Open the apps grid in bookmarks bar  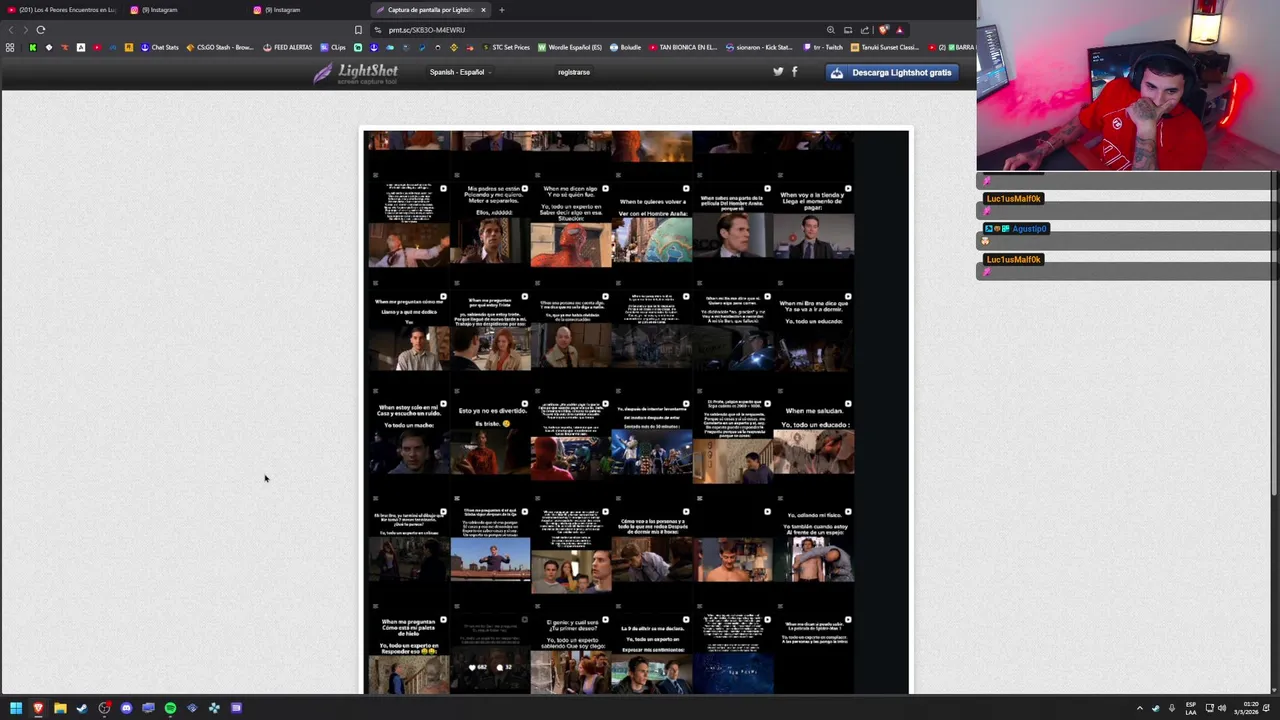point(10,47)
